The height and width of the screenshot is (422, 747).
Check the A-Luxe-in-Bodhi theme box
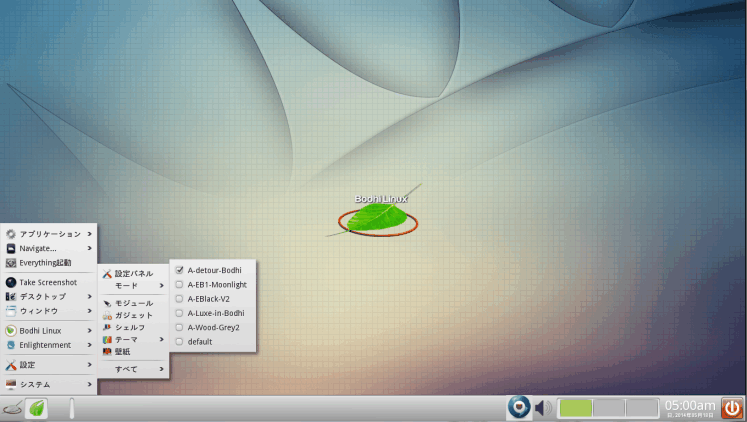pos(179,313)
